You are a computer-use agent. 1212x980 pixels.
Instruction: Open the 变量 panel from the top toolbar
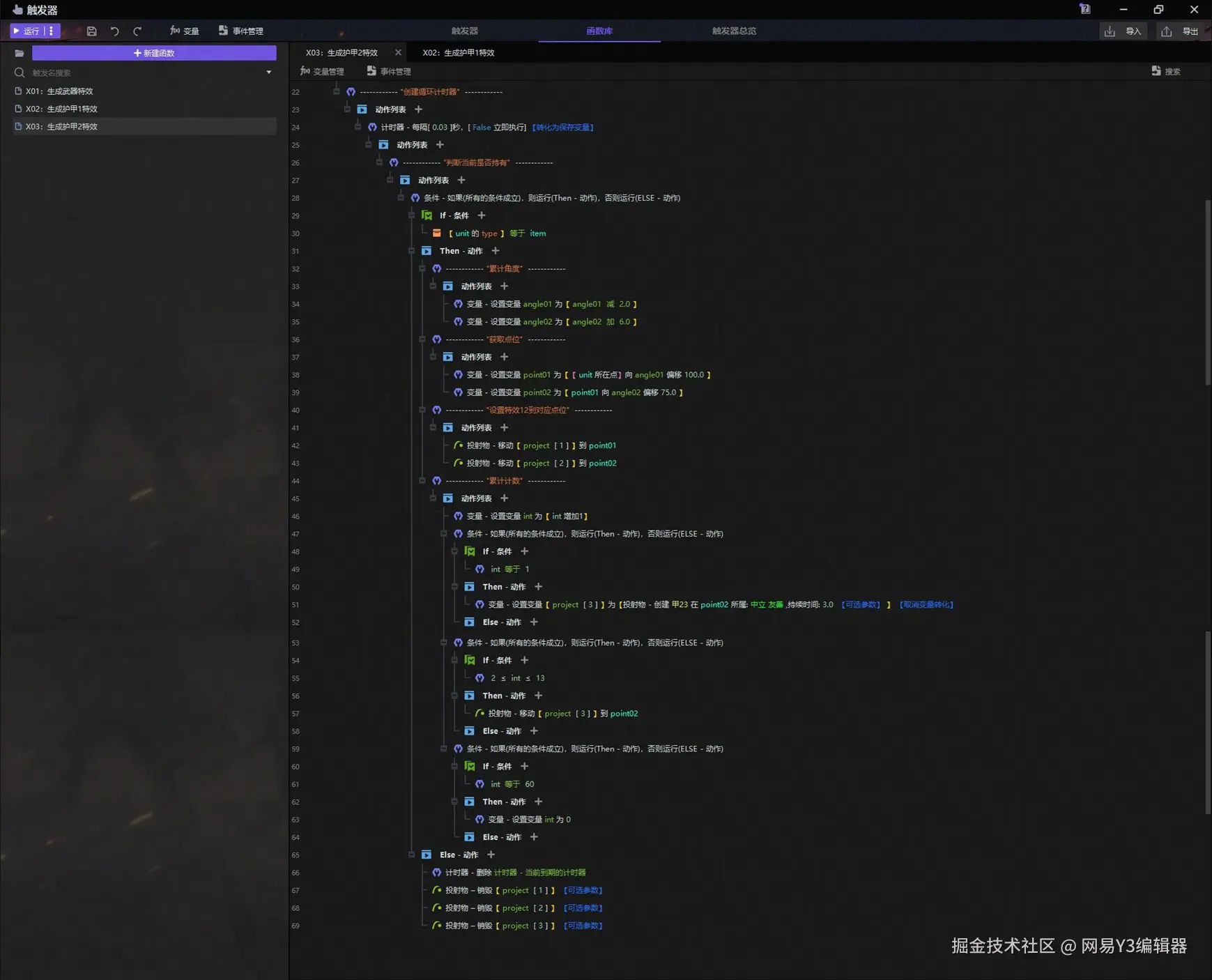coord(185,31)
